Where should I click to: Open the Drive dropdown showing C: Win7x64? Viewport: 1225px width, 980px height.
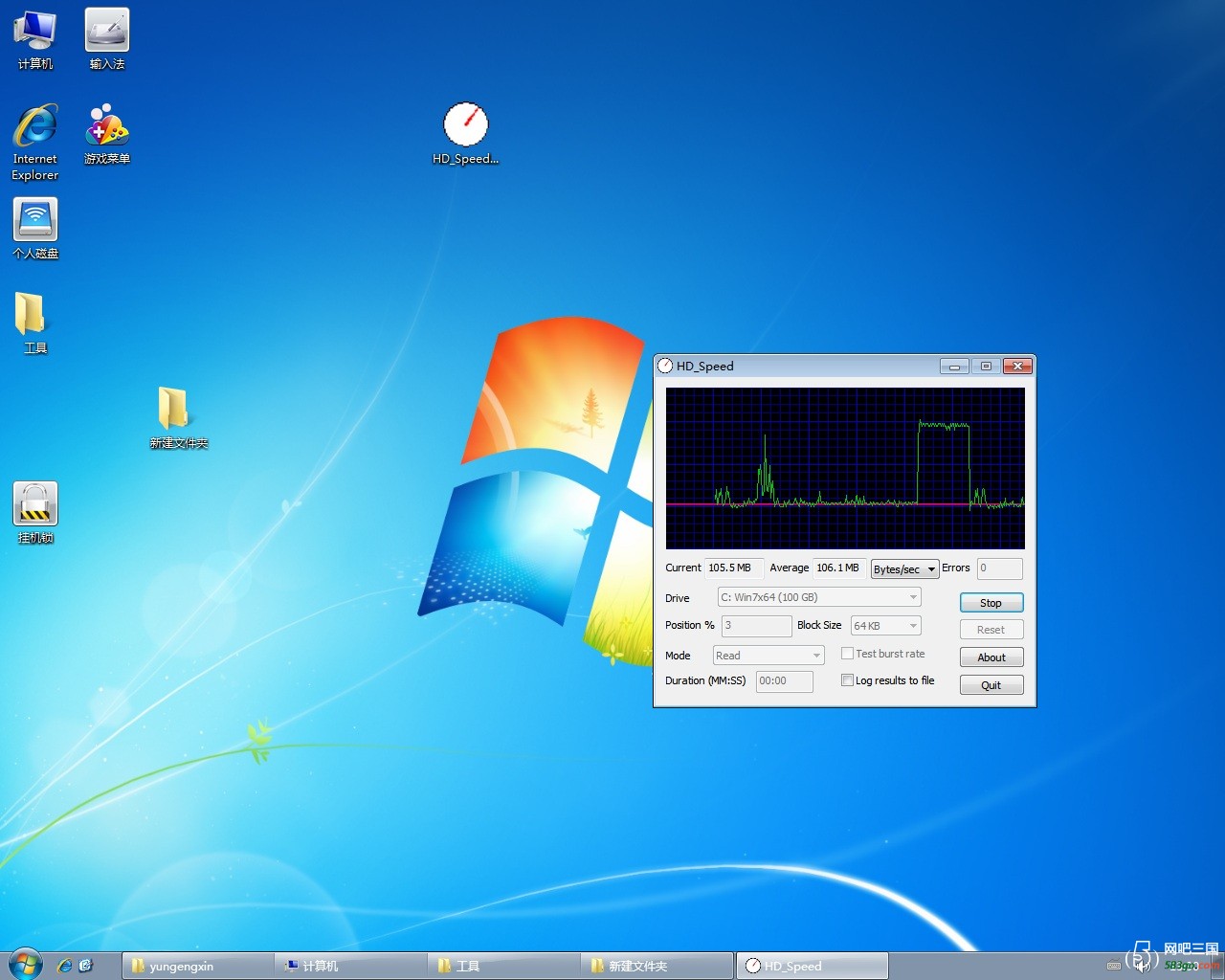point(819,597)
